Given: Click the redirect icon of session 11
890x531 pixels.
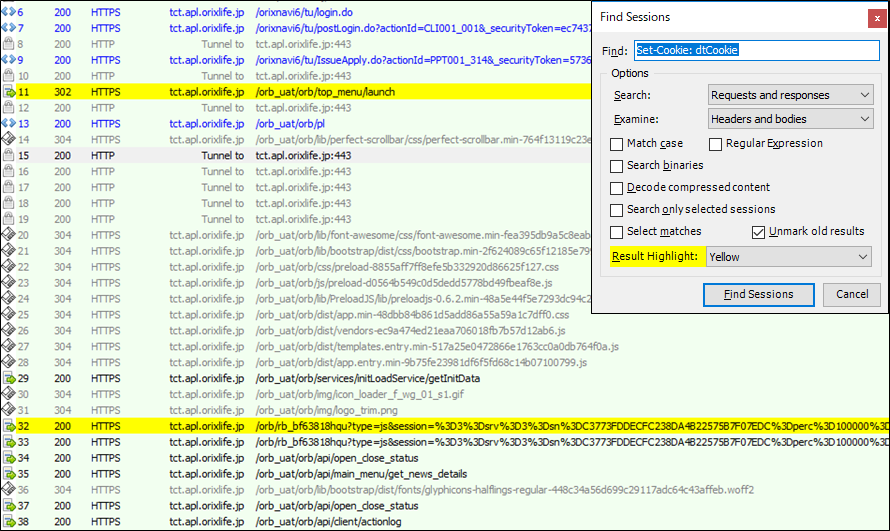Looking at the screenshot, I should point(9,92).
